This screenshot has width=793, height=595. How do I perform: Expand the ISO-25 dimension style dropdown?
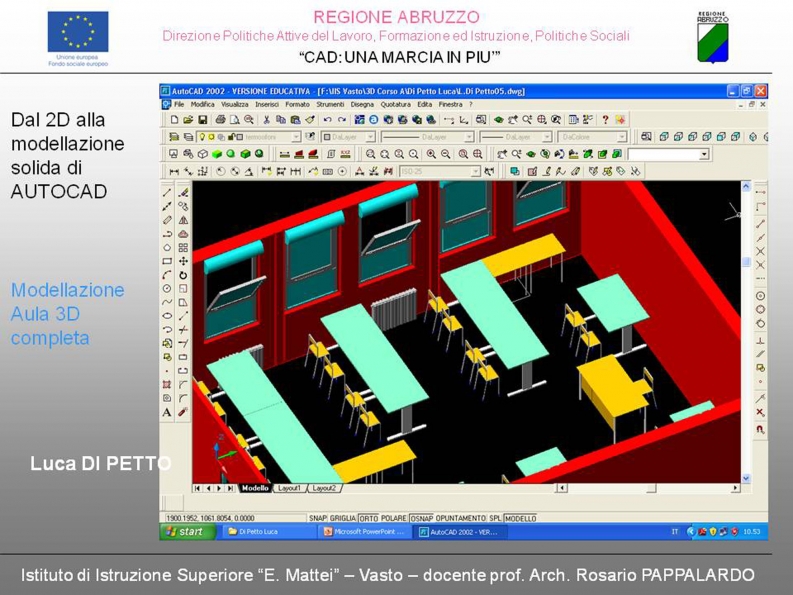pos(440,172)
